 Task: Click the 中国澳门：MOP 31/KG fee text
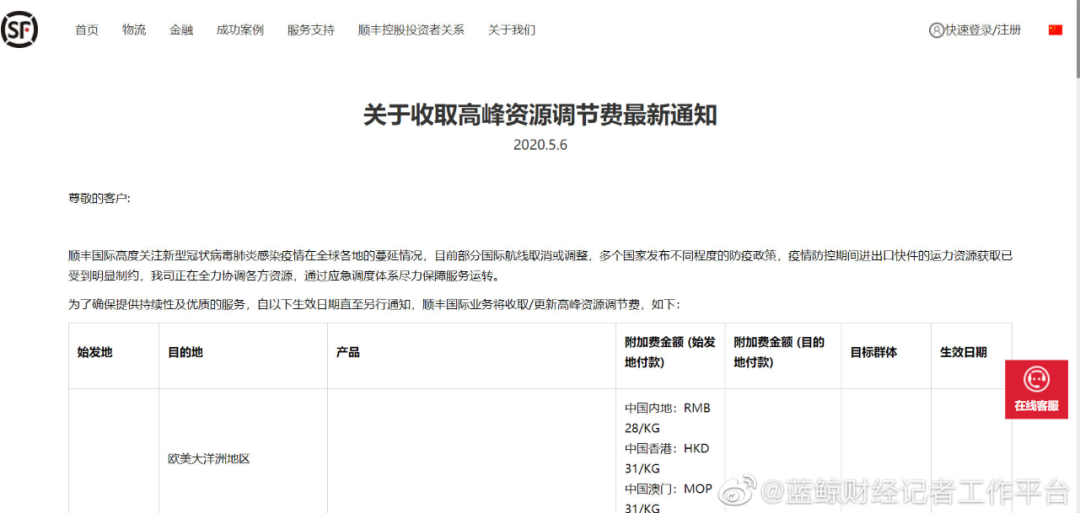668,499
